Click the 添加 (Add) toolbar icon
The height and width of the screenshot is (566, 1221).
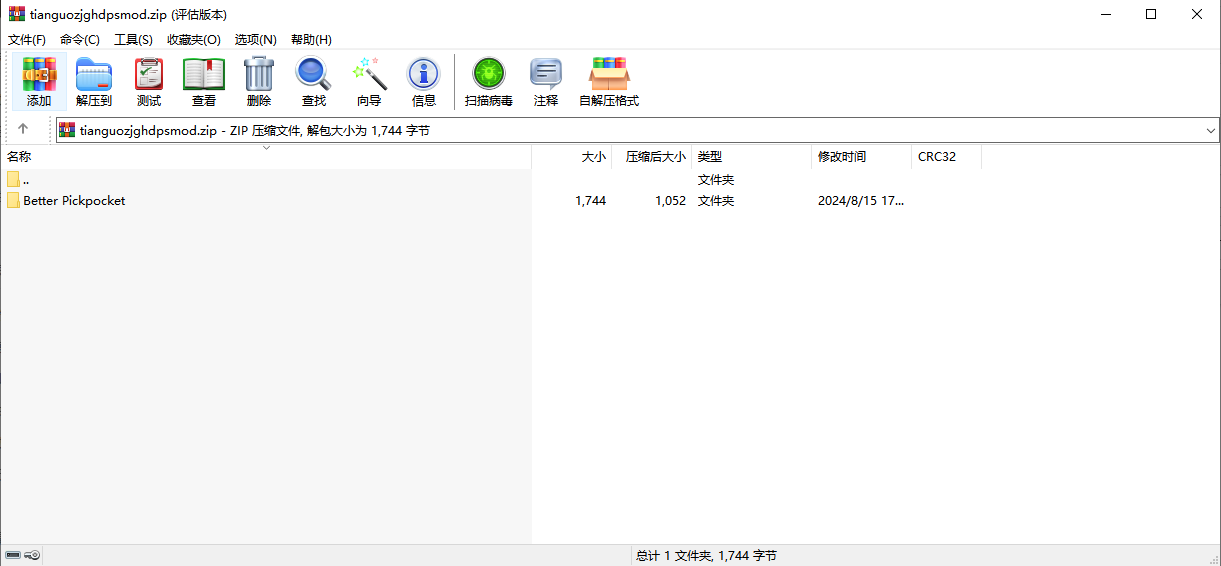click(x=39, y=82)
